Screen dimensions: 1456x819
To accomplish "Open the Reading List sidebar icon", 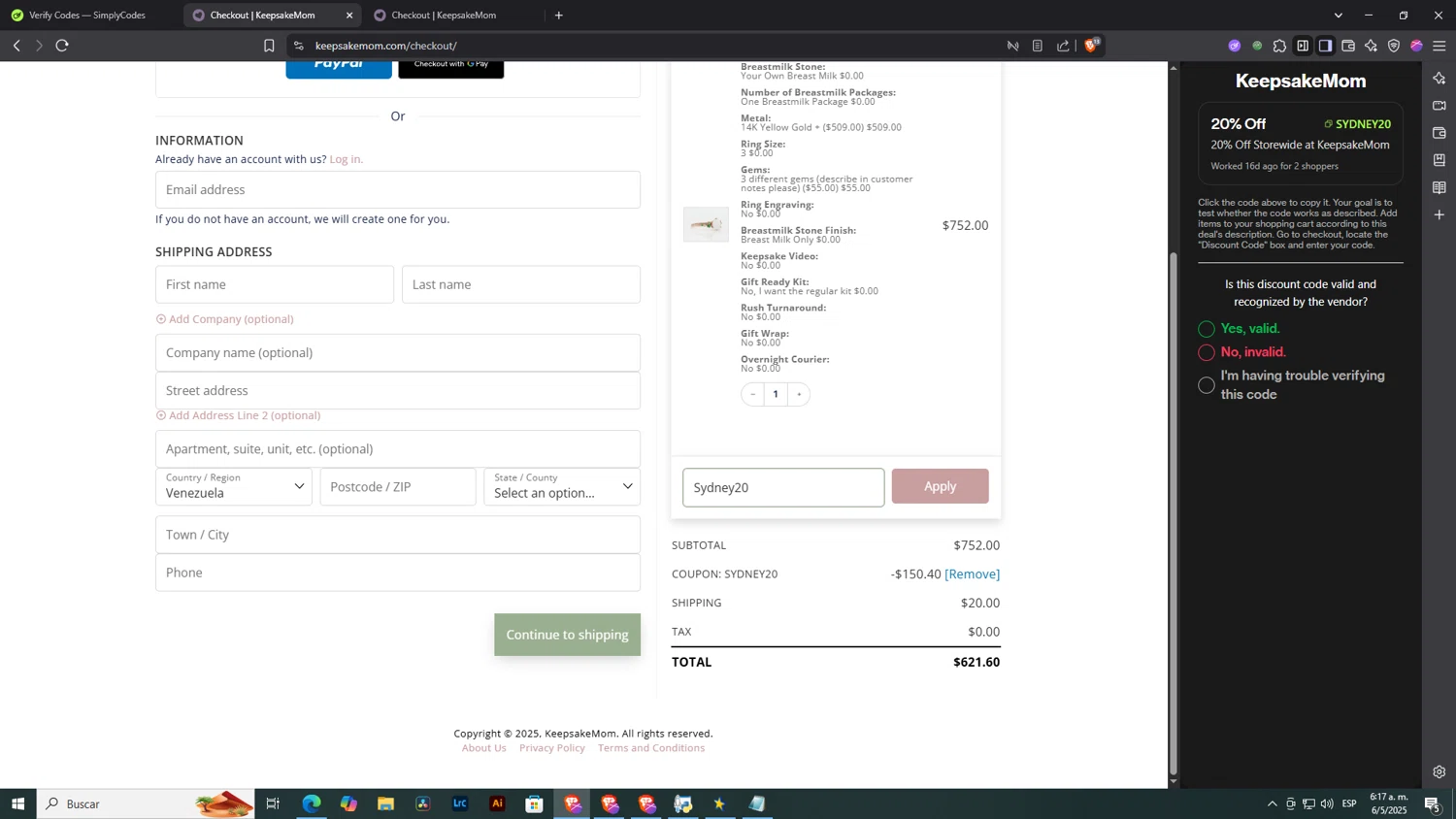I will click(x=1439, y=187).
